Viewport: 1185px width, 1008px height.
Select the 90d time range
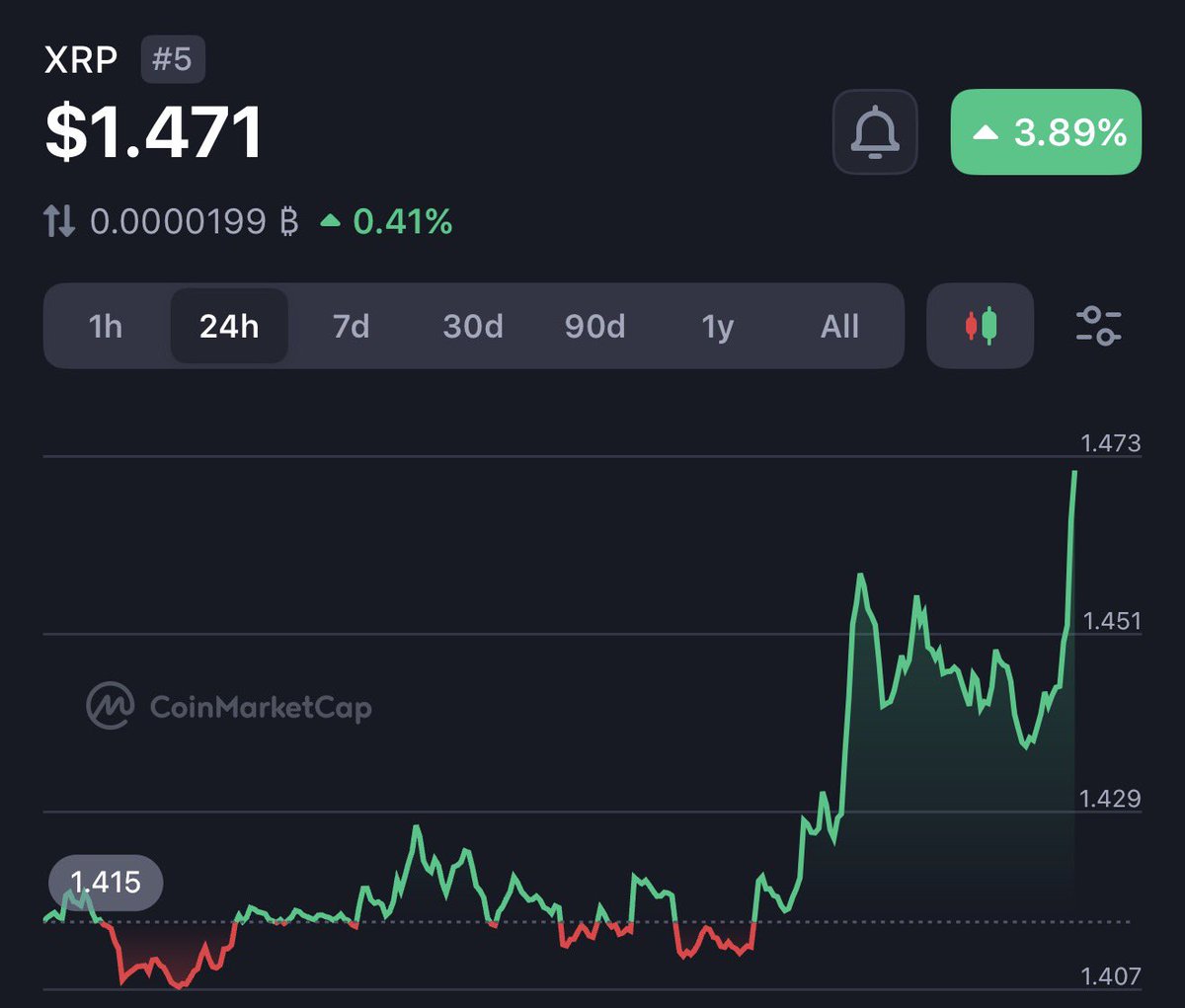point(594,326)
